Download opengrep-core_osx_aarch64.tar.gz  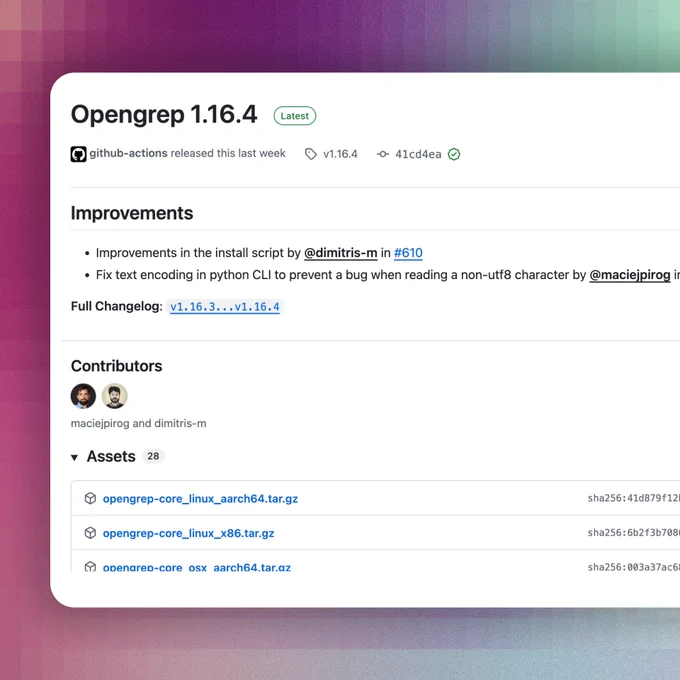click(x=196, y=566)
